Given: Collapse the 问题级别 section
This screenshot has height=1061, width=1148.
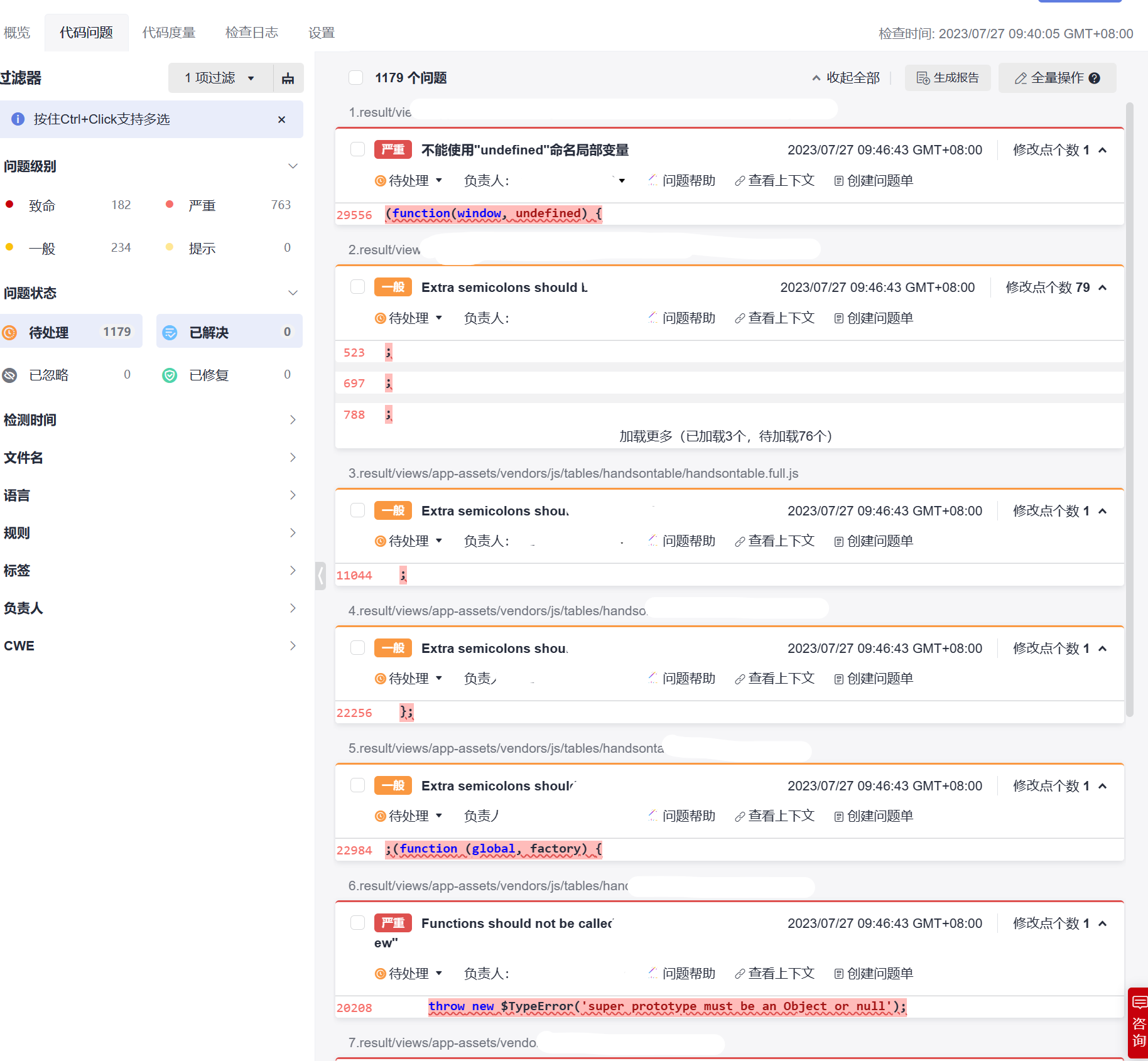Looking at the screenshot, I should click(293, 166).
